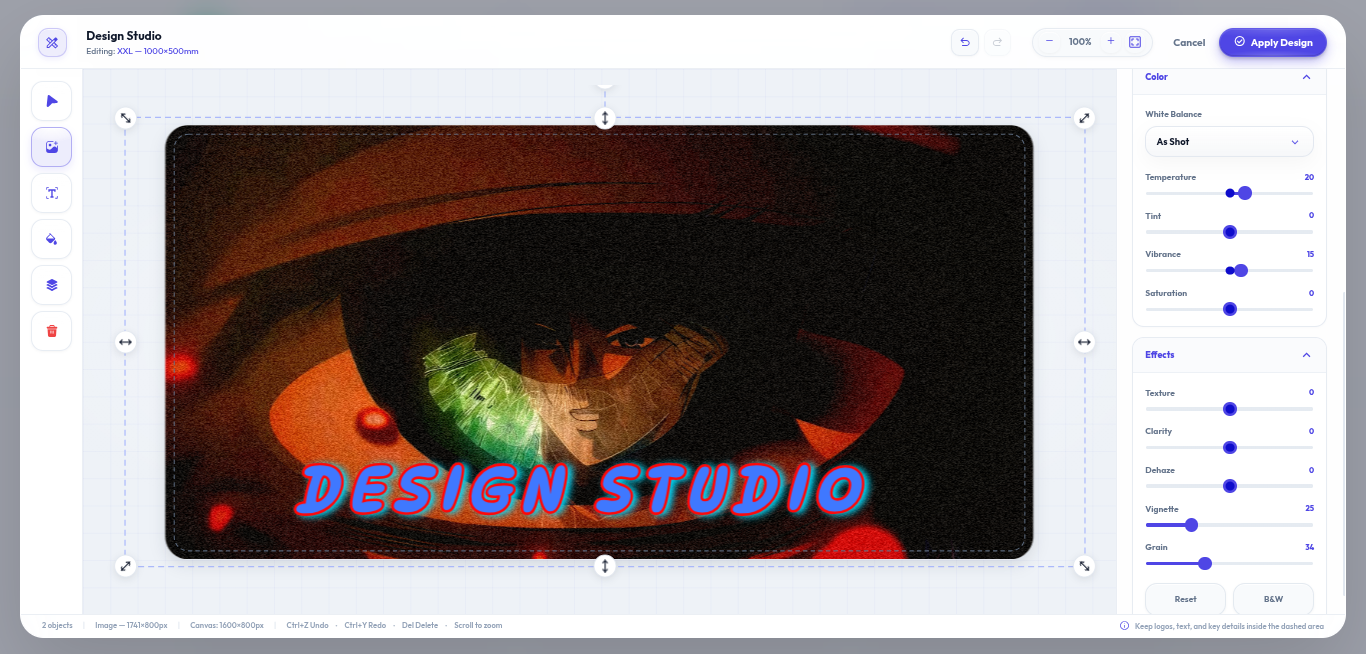Adjust the Clarity slider
1366x654 pixels.
1229,447
